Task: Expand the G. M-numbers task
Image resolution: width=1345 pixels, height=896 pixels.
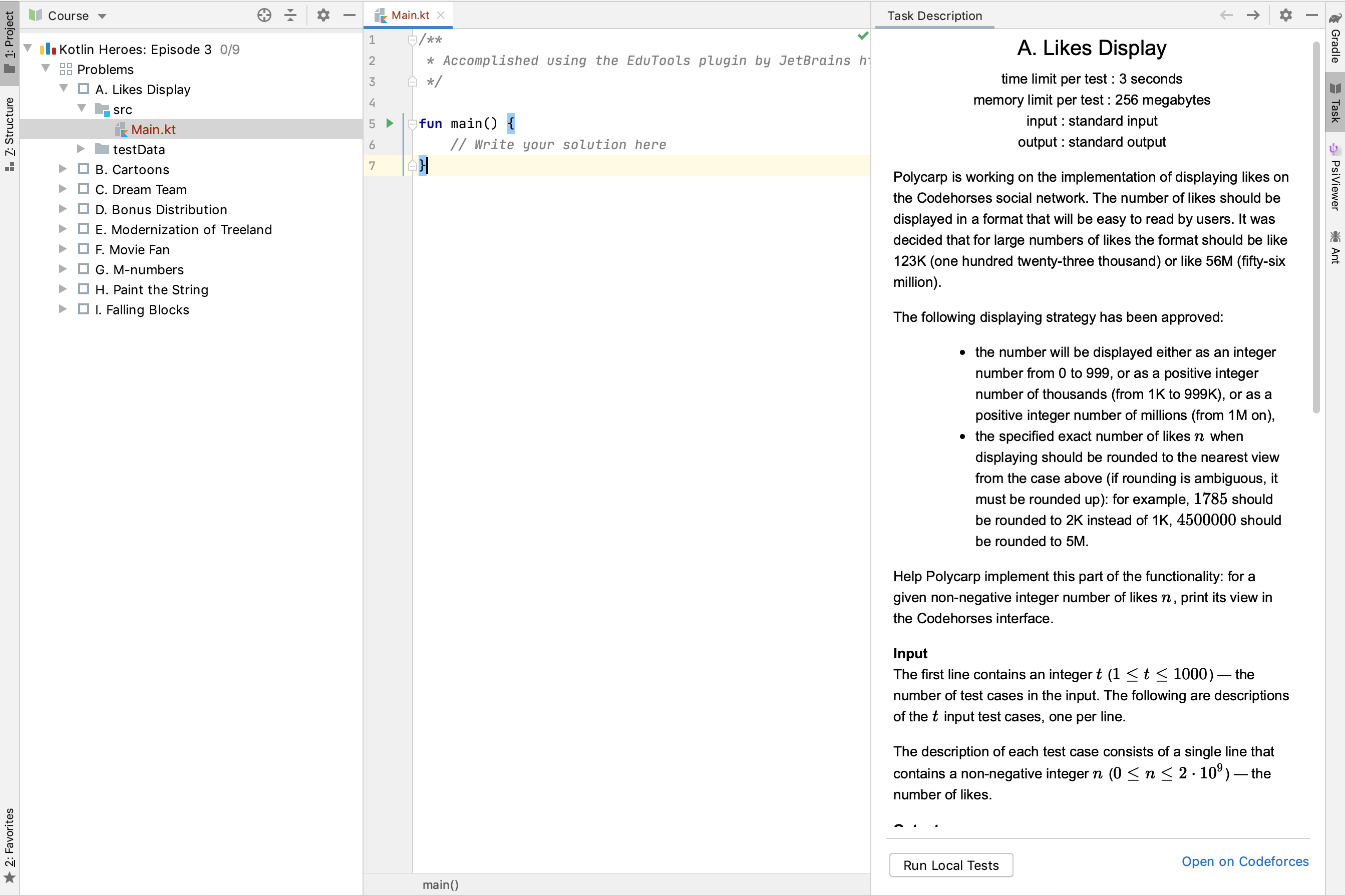Action: pyautogui.click(x=63, y=269)
